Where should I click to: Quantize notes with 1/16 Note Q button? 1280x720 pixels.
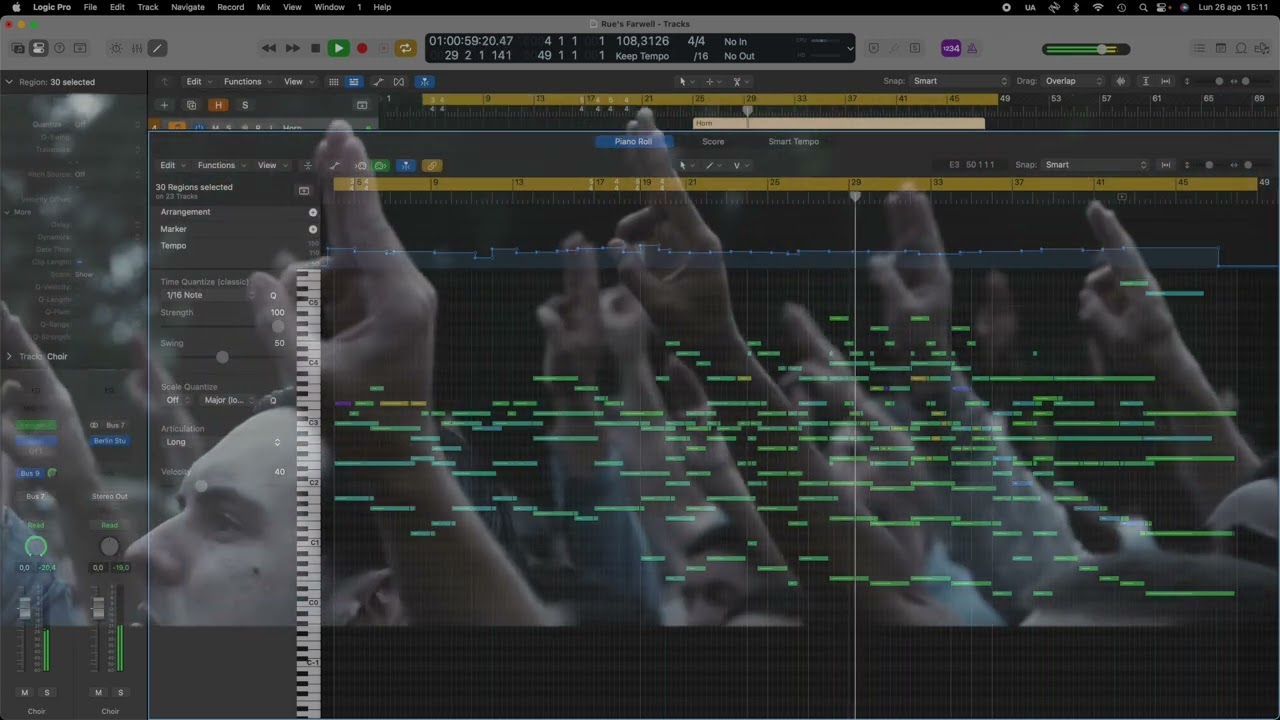coord(273,296)
